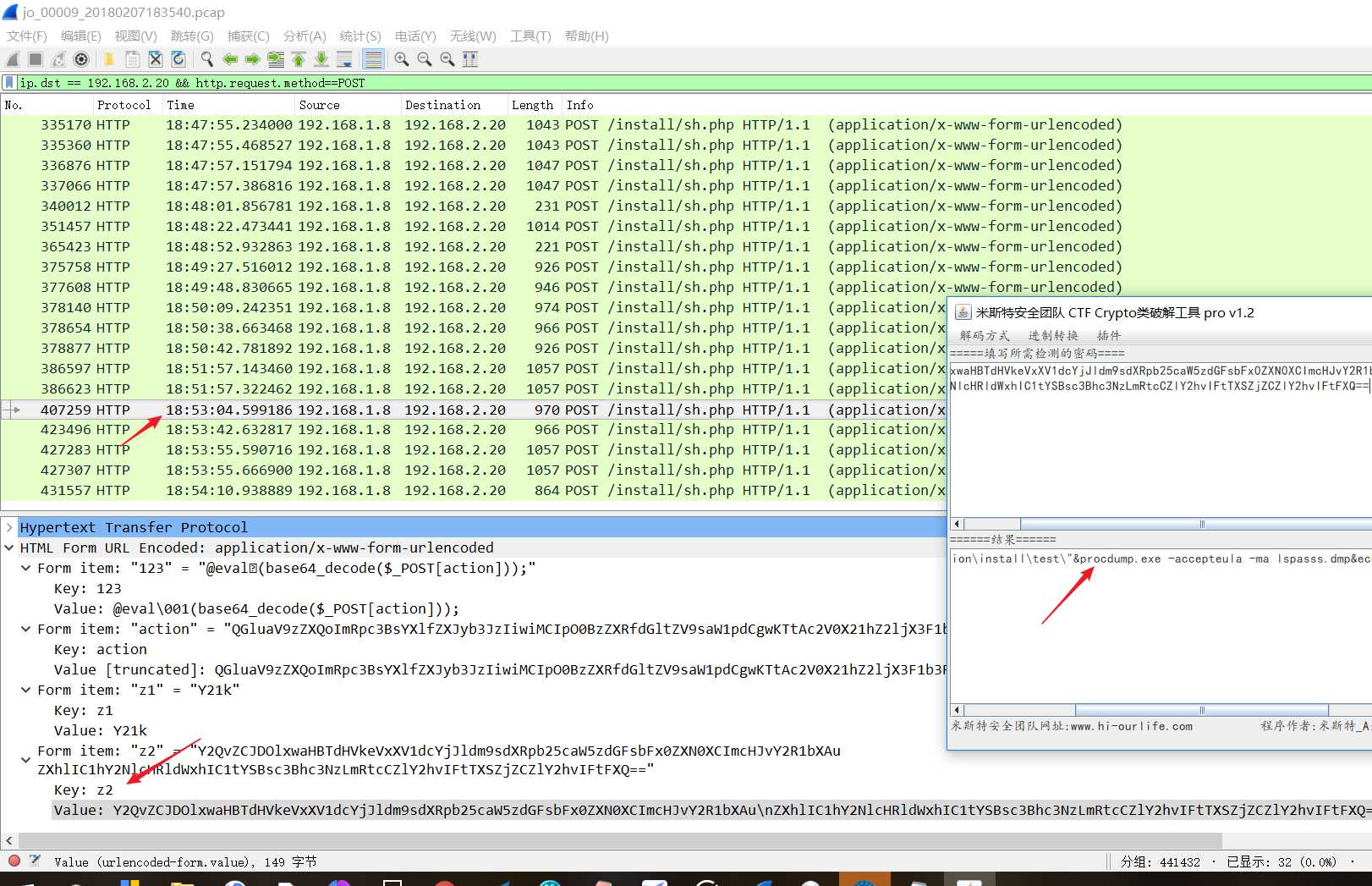Image resolution: width=1372 pixels, height=886 pixels.
Task: Open capture options gear icon
Action: (81, 59)
